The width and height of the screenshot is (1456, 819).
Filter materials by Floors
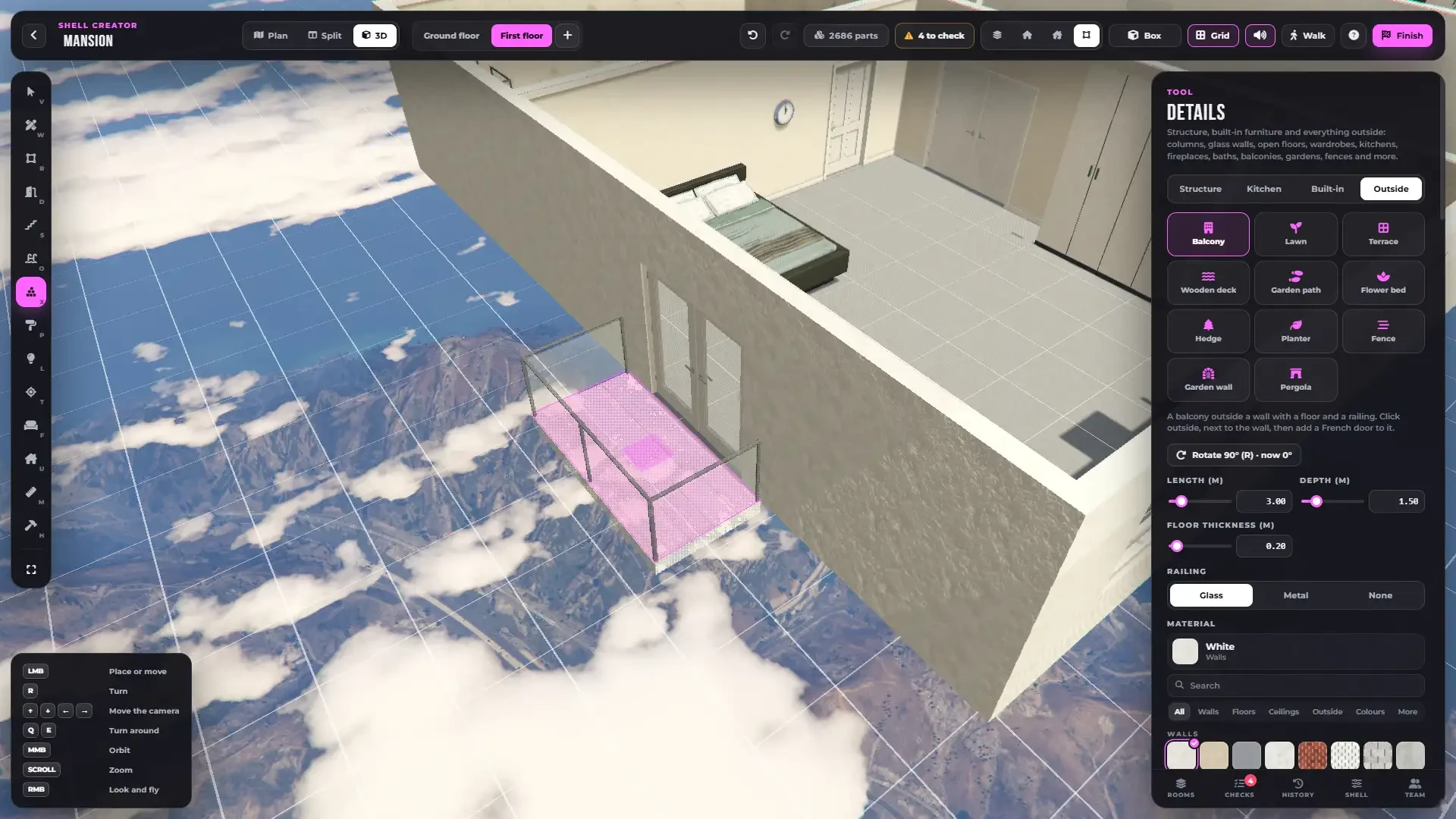[1243, 712]
